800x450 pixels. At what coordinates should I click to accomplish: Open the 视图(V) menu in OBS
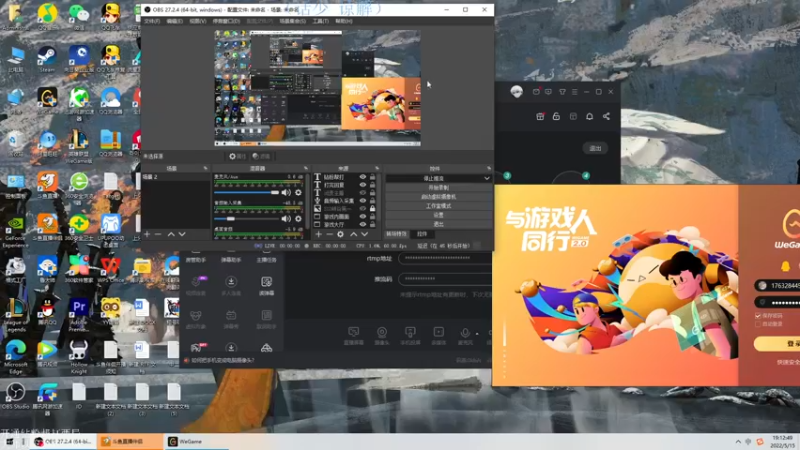point(197,21)
